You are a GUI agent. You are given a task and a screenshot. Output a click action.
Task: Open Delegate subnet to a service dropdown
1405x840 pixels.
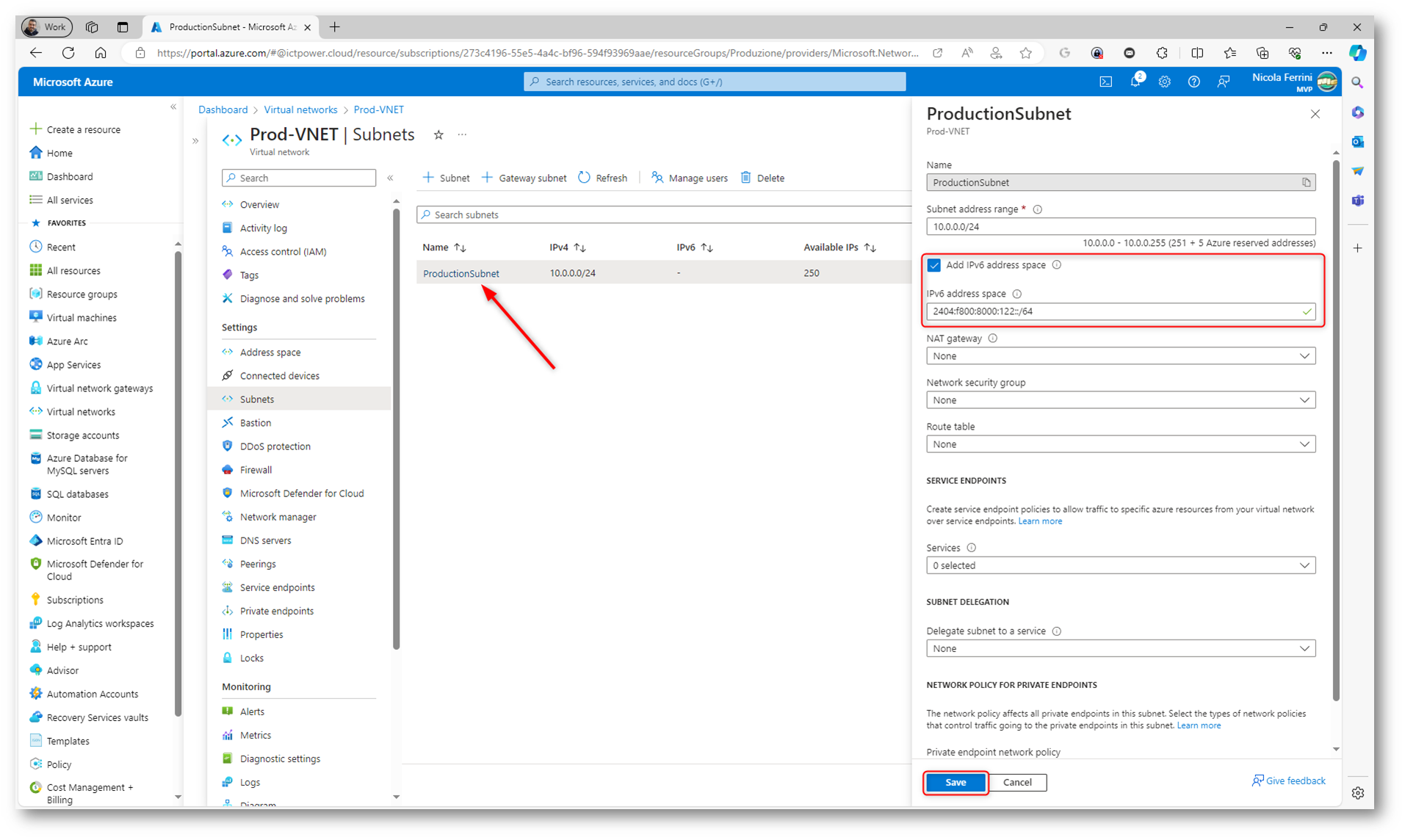(x=1121, y=649)
